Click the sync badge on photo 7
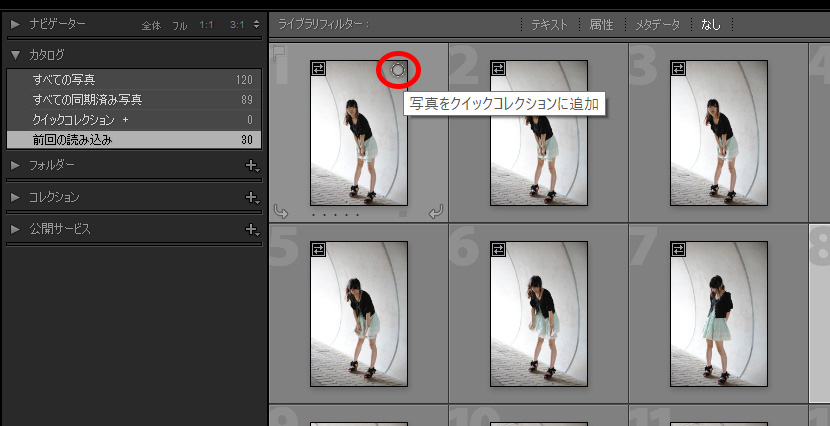The width and height of the screenshot is (830, 426). (679, 249)
